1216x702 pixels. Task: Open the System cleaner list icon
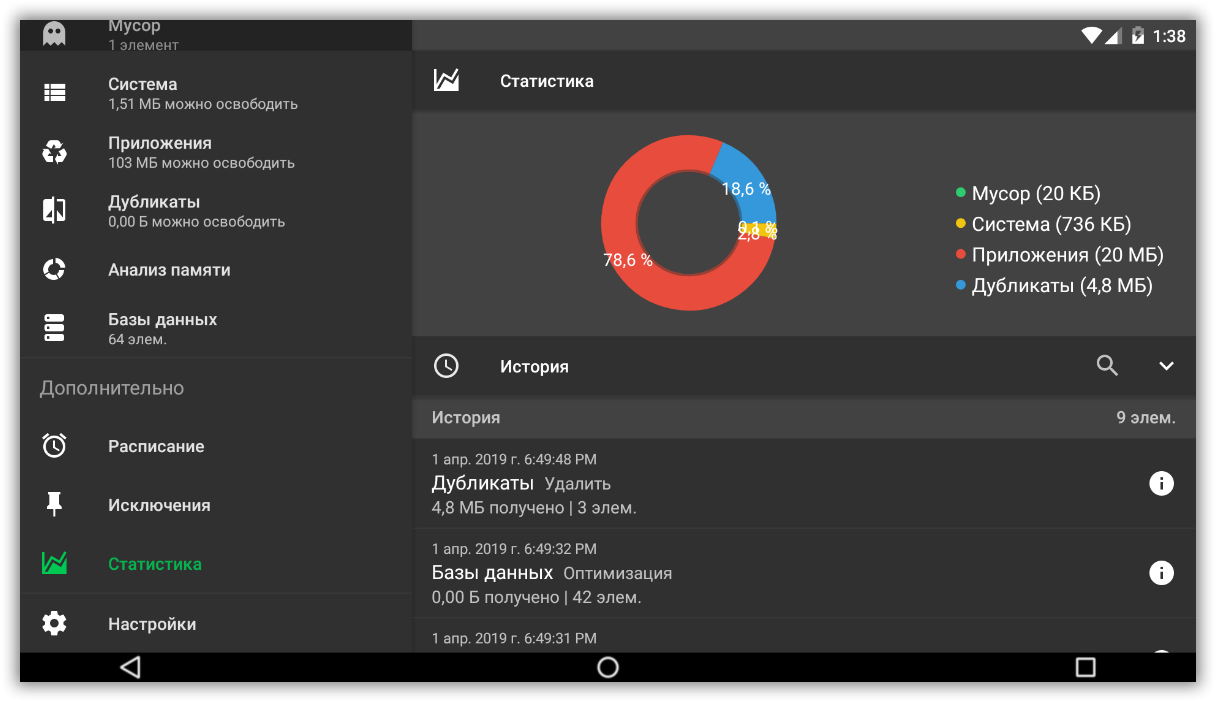[54, 93]
